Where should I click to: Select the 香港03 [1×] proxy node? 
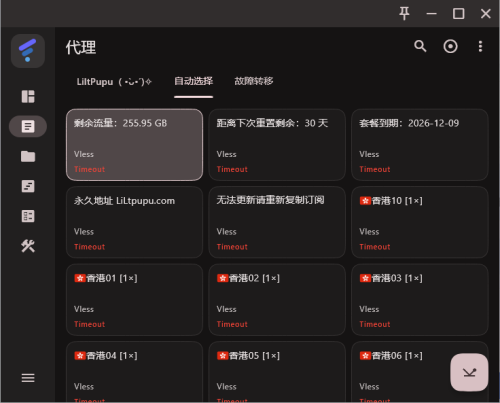point(420,300)
